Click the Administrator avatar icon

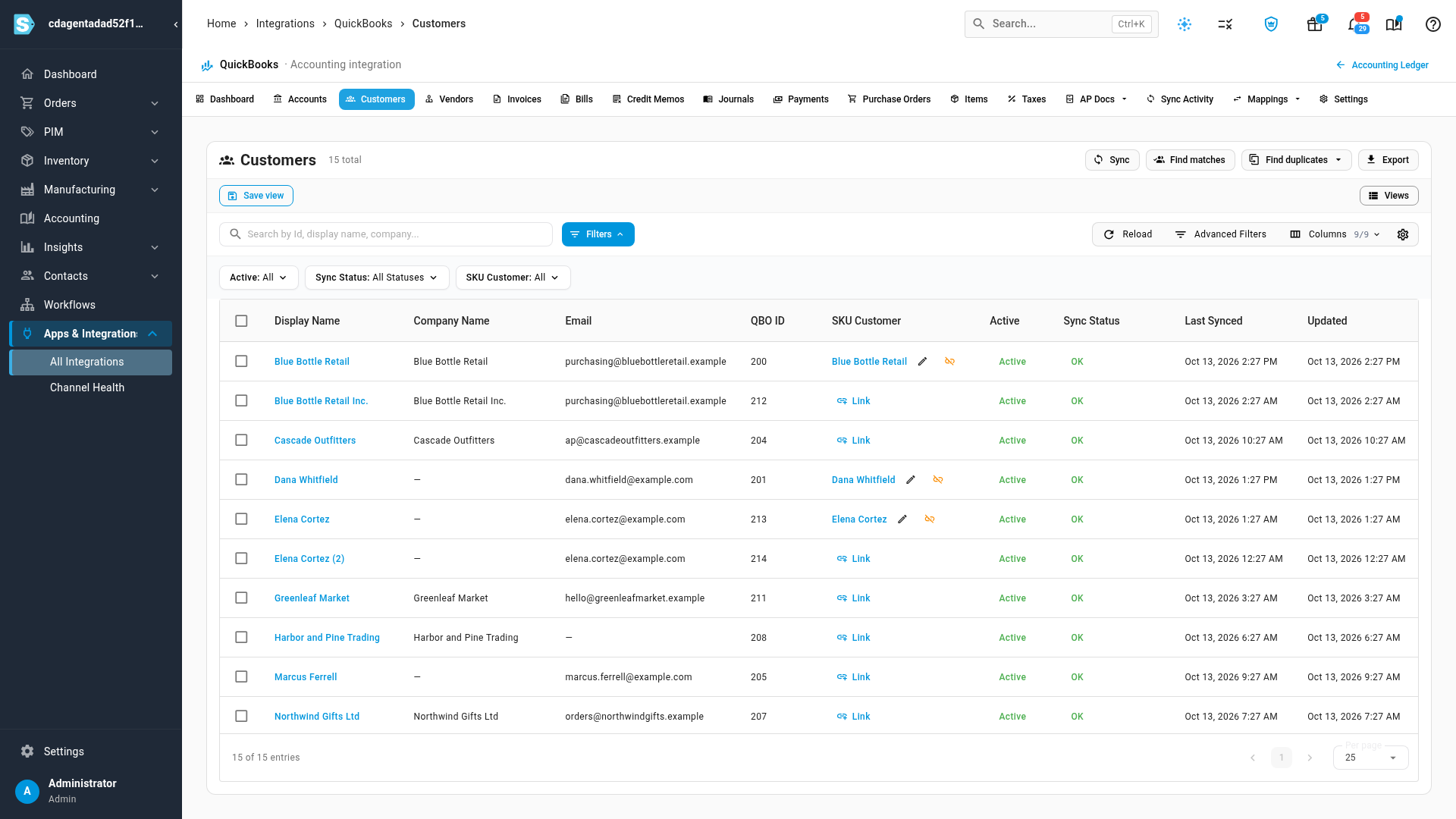(x=27, y=791)
